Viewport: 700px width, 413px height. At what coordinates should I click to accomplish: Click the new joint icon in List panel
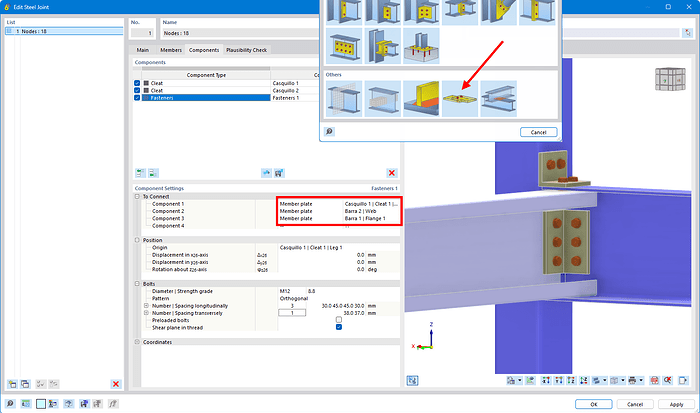pyautogui.click(x=12, y=384)
